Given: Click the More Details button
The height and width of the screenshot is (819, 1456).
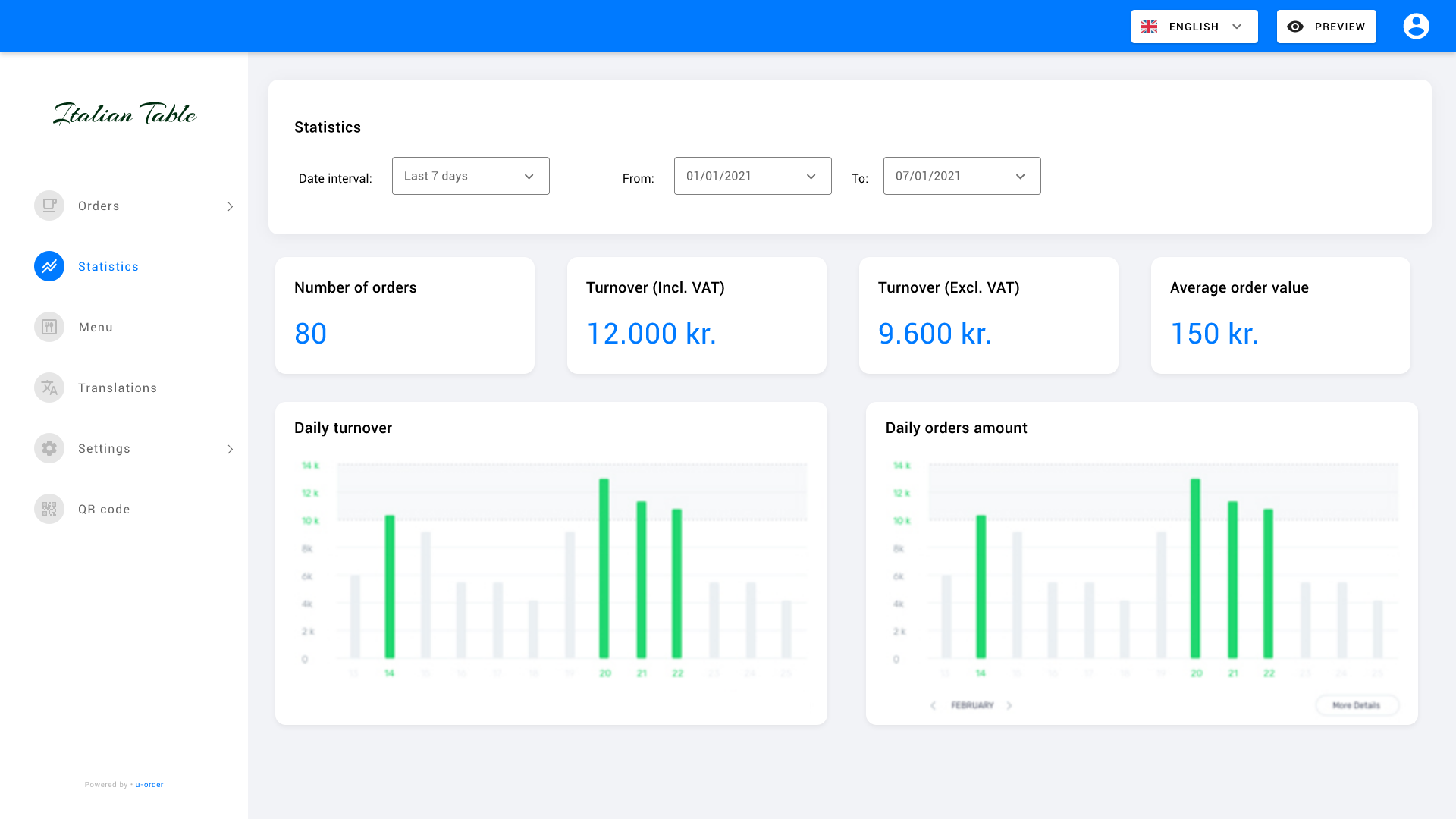Looking at the screenshot, I should click(x=1357, y=705).
